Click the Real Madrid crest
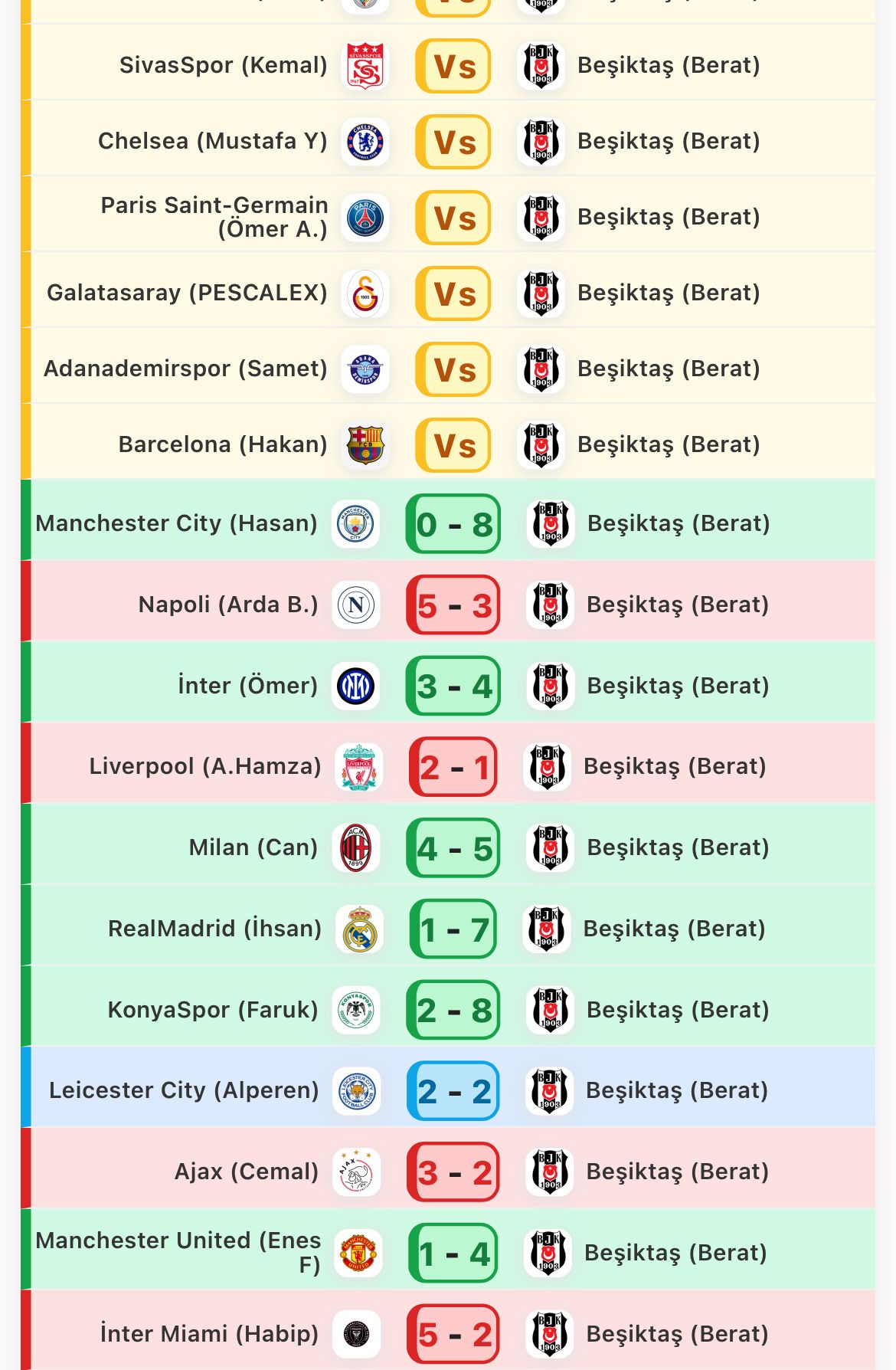896x1370 pixels. click(x=359, y=929)
